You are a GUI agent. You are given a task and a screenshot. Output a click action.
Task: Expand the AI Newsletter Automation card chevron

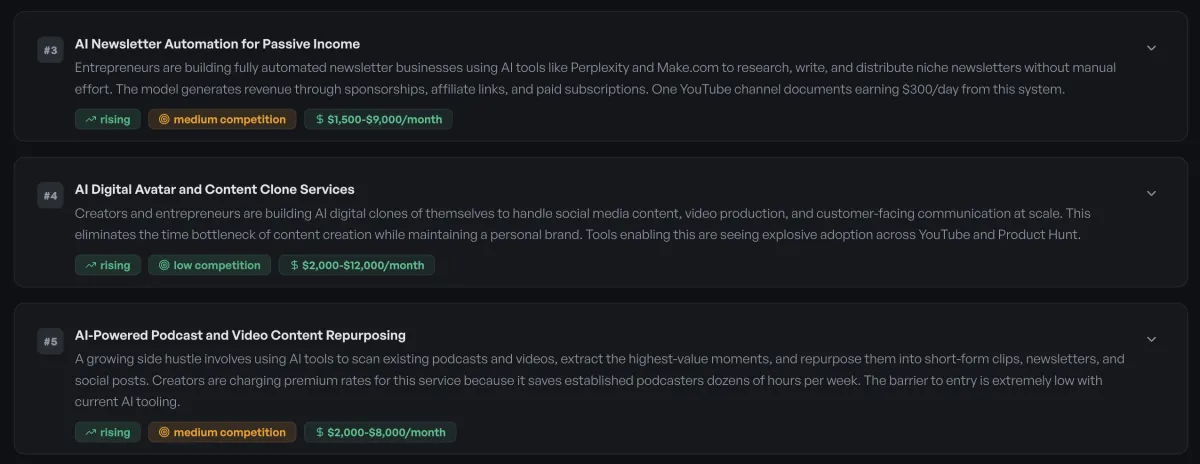(x=1151, y=48)
